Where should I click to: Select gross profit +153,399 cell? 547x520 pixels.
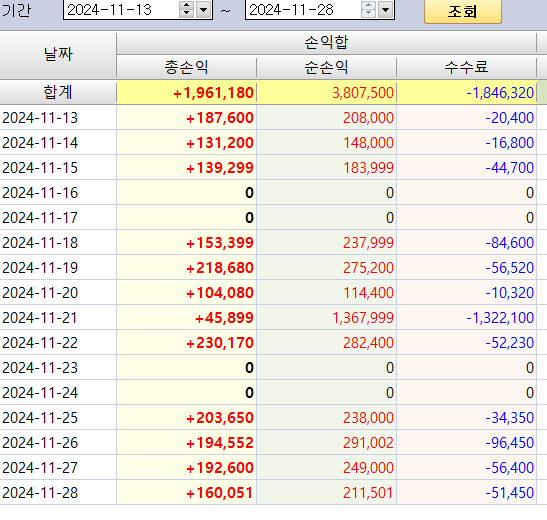click(x=187, y=243)
